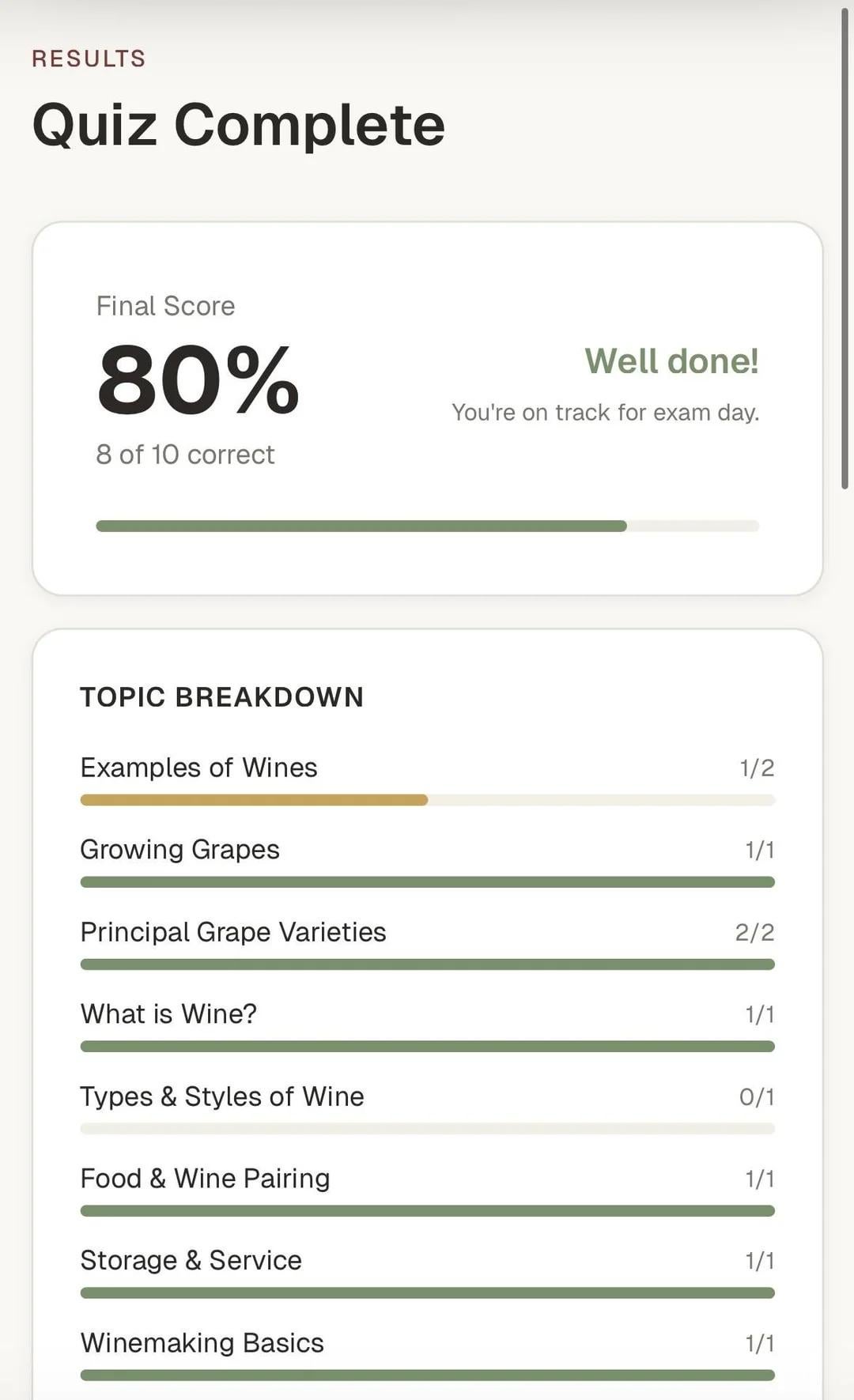Viewport: 854px width, 1400px height.
Task: Click the TOPIC BREAKDOWN heading
Action: tap(221, 697)
